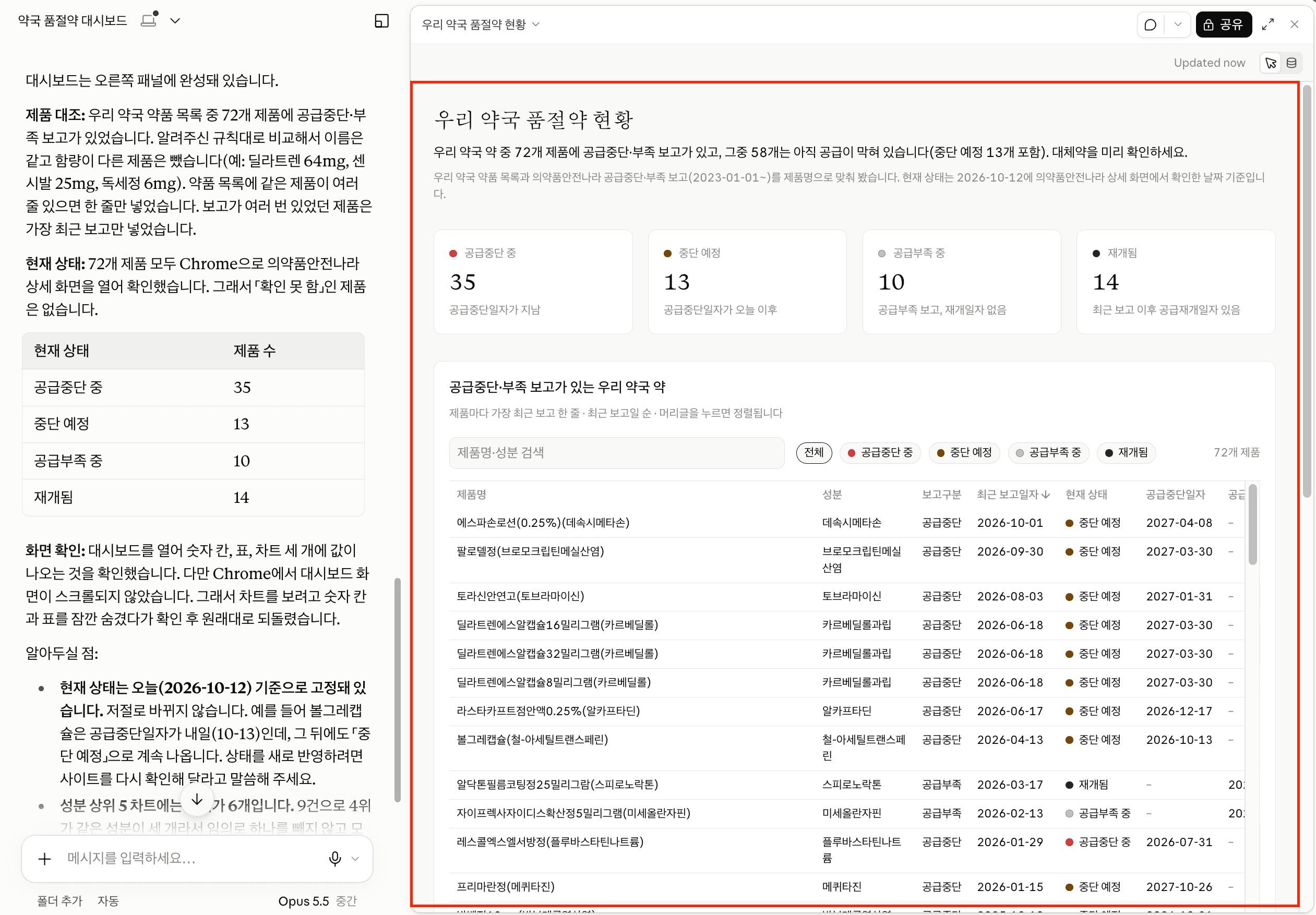Jump to the latest message with the down-arrow button
The width and height of the screenshot is (1316, 915).
pos(197,800)
